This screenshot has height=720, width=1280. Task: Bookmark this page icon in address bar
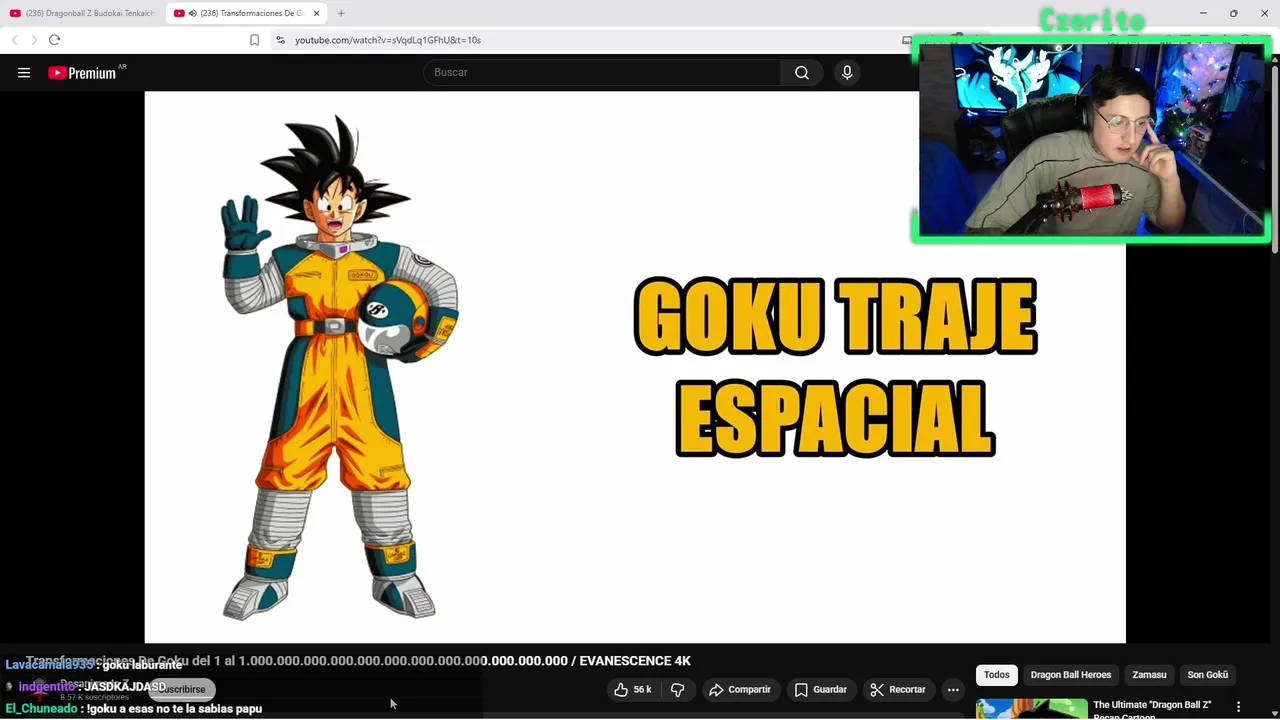tap(254, 40)
